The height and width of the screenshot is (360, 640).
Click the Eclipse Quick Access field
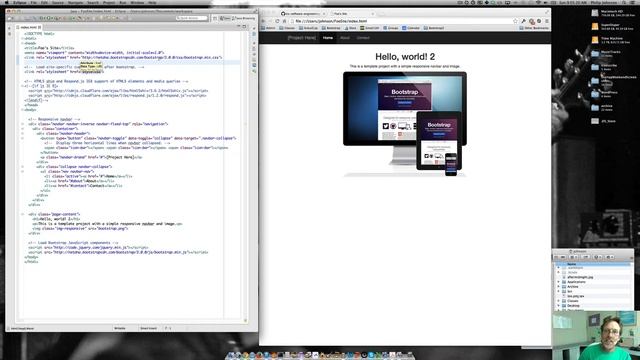pyautogui.click(x=192, y=18)
